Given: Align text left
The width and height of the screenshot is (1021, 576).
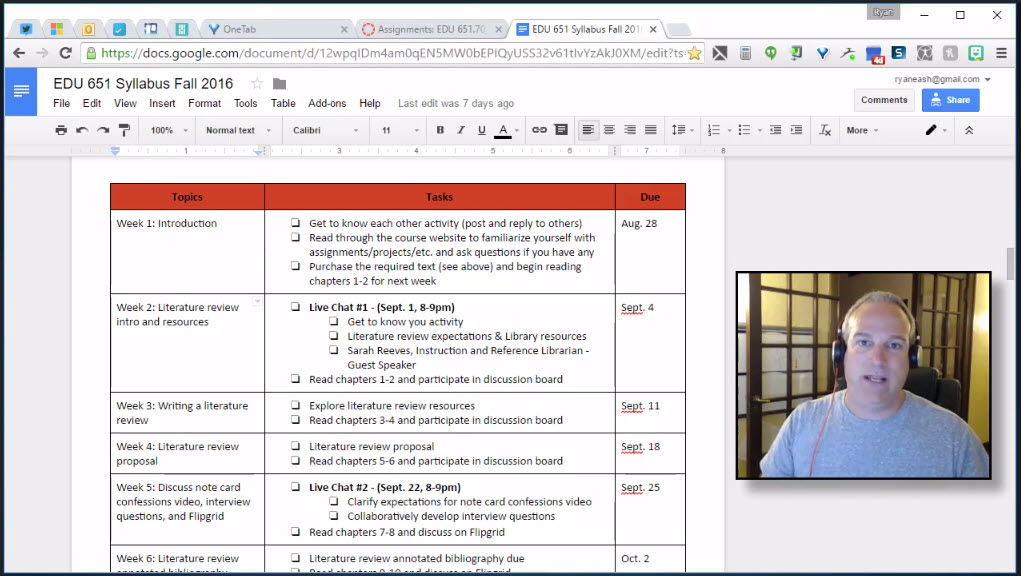Looking at the screenshot, I should click(588, 130).
